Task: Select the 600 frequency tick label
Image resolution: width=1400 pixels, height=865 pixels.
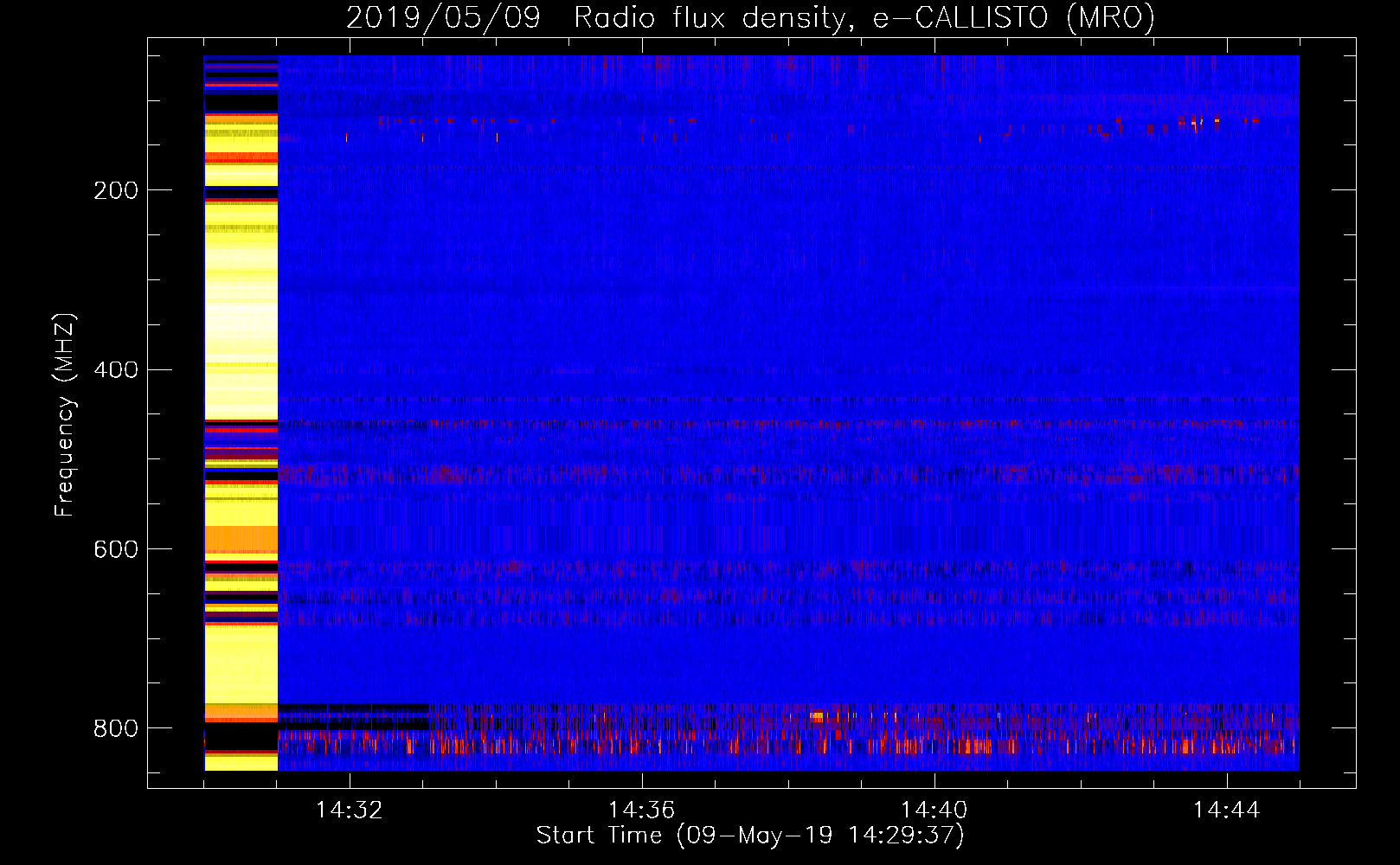Action: tap(116, 549)
